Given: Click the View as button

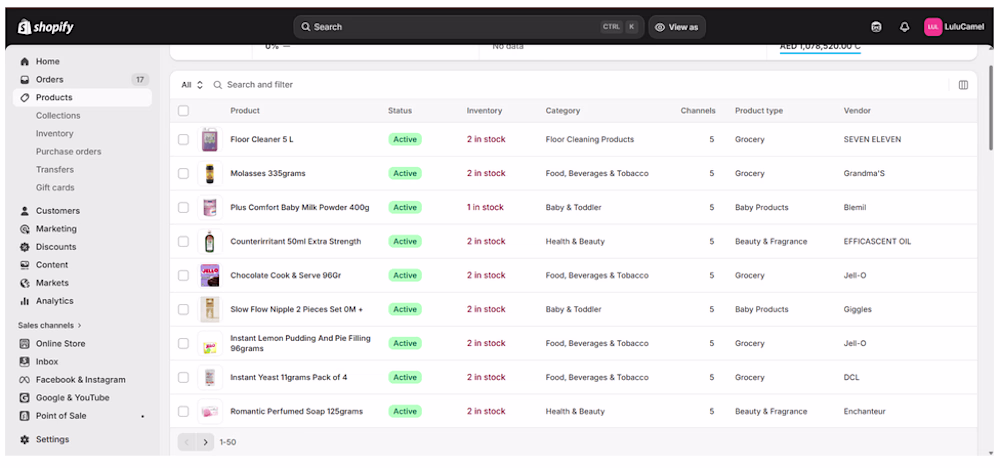Looking at the screenshot, I should (677, 27).
